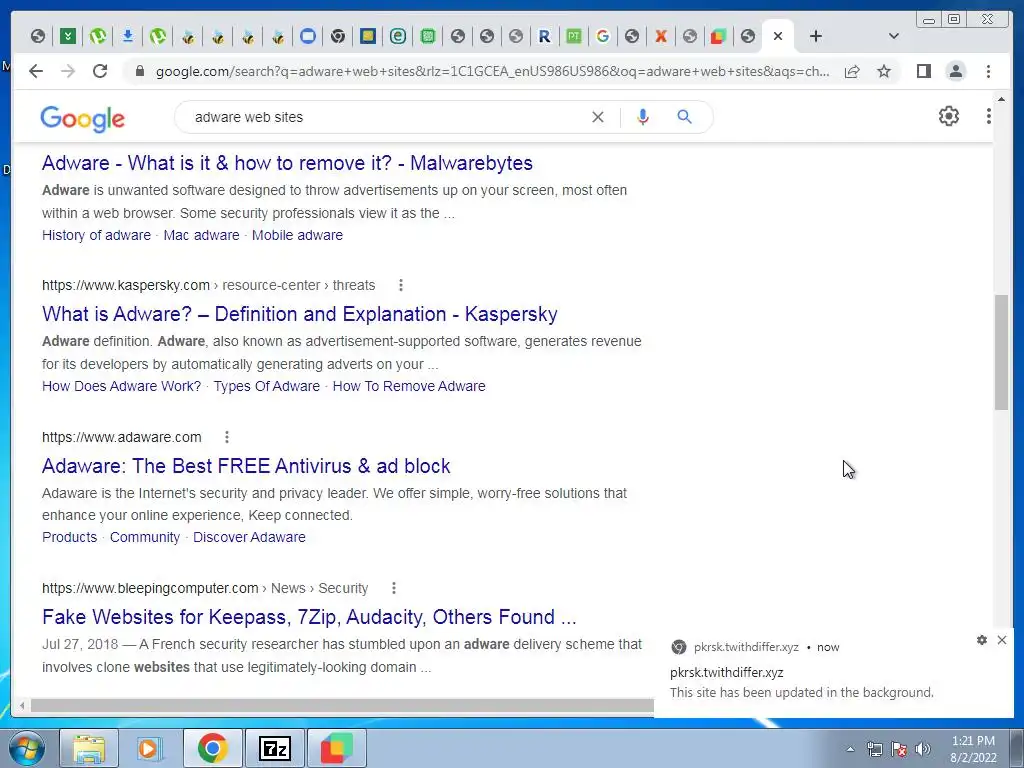Viewport: 1024px width, 768px height.
Task: Click the Google logo
Action: pos(82,118)
